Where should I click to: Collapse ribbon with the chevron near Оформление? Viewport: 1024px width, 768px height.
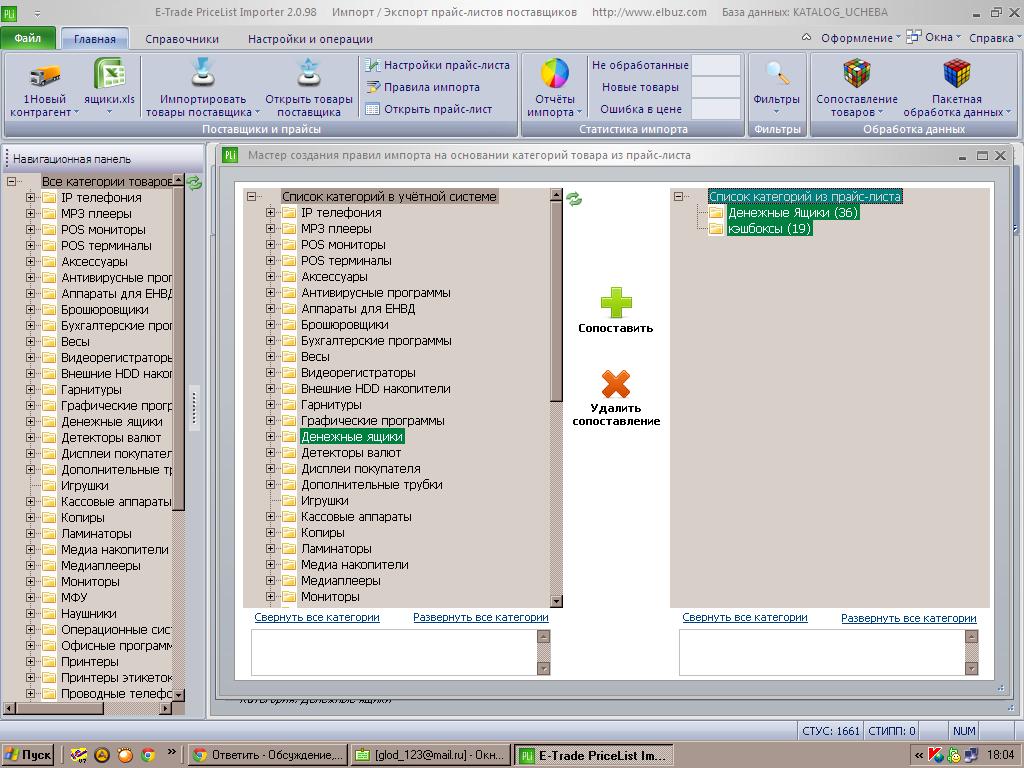coord(807,37)
